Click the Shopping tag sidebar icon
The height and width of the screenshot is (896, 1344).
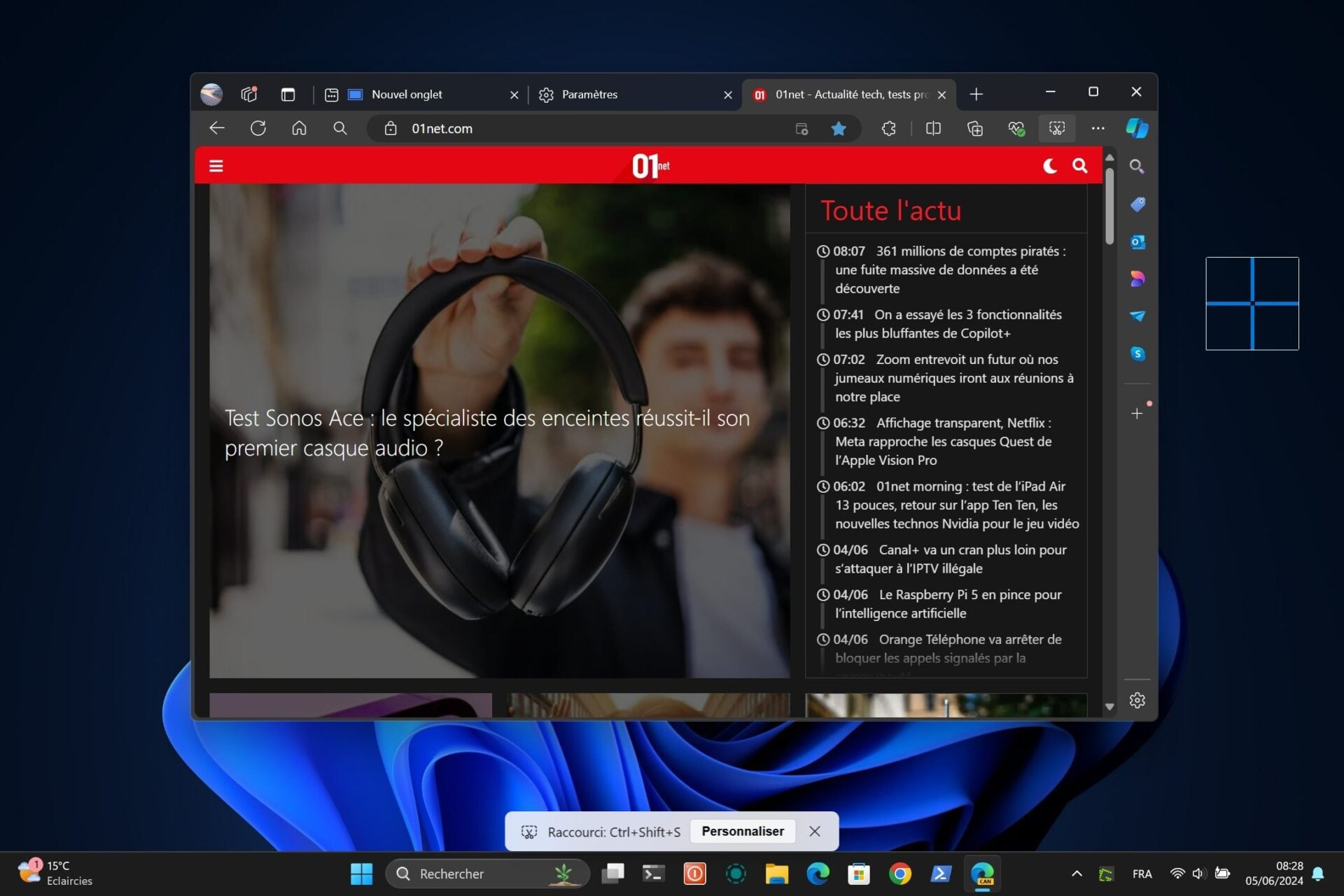click(1137, 204)
